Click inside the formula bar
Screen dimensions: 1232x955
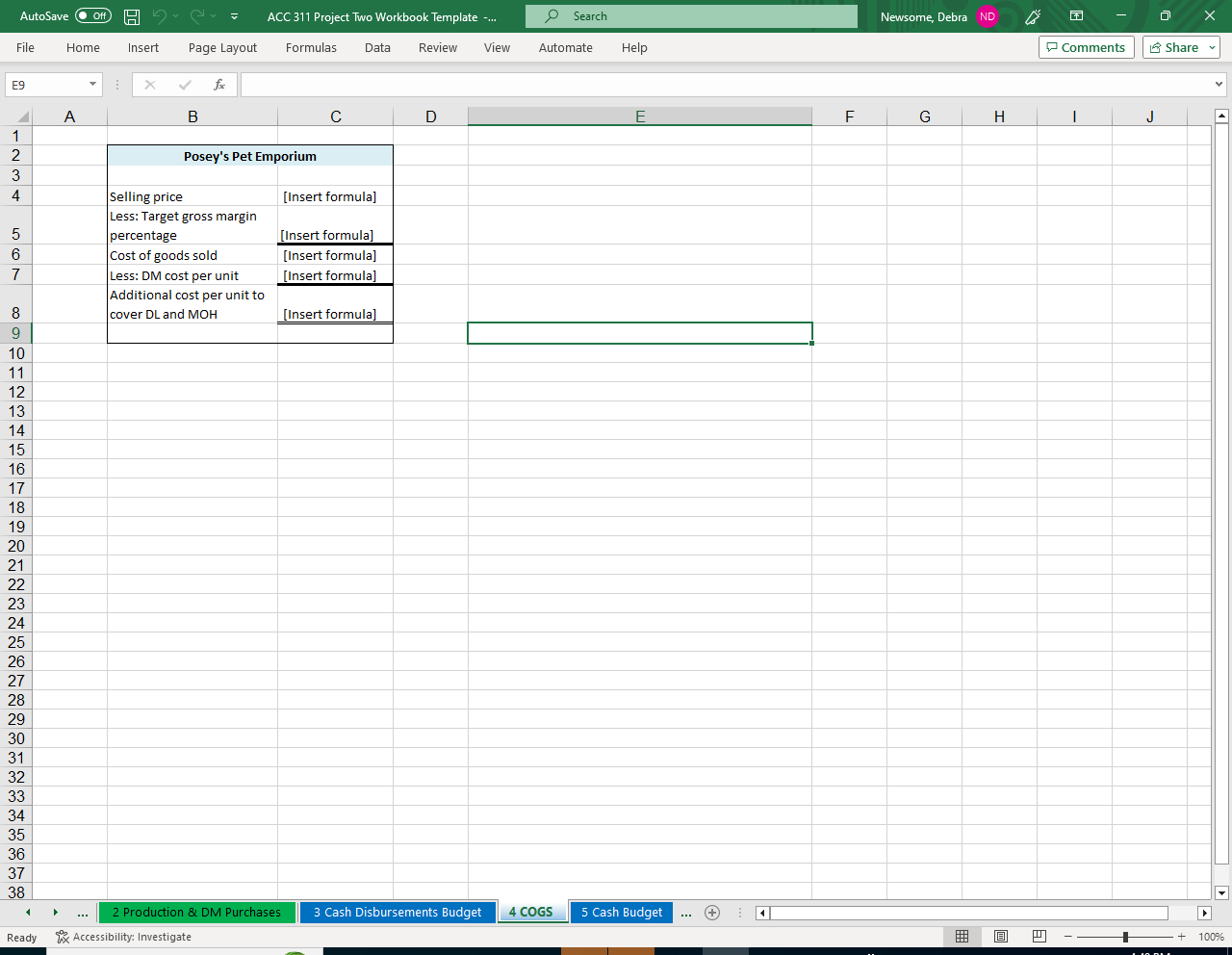[726, 85]
